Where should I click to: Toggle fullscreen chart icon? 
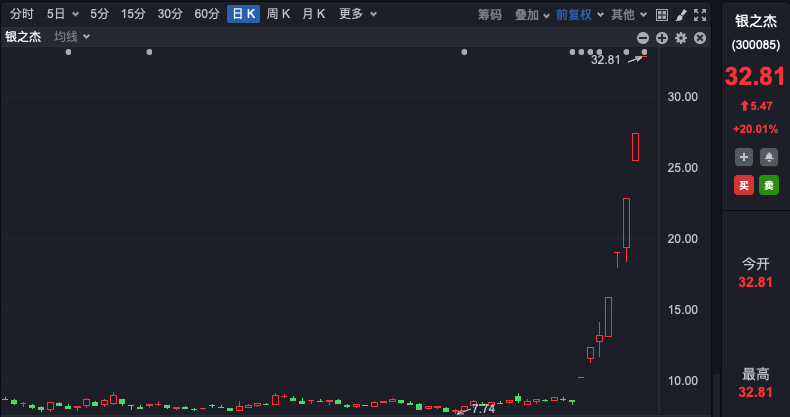point(700,15)
